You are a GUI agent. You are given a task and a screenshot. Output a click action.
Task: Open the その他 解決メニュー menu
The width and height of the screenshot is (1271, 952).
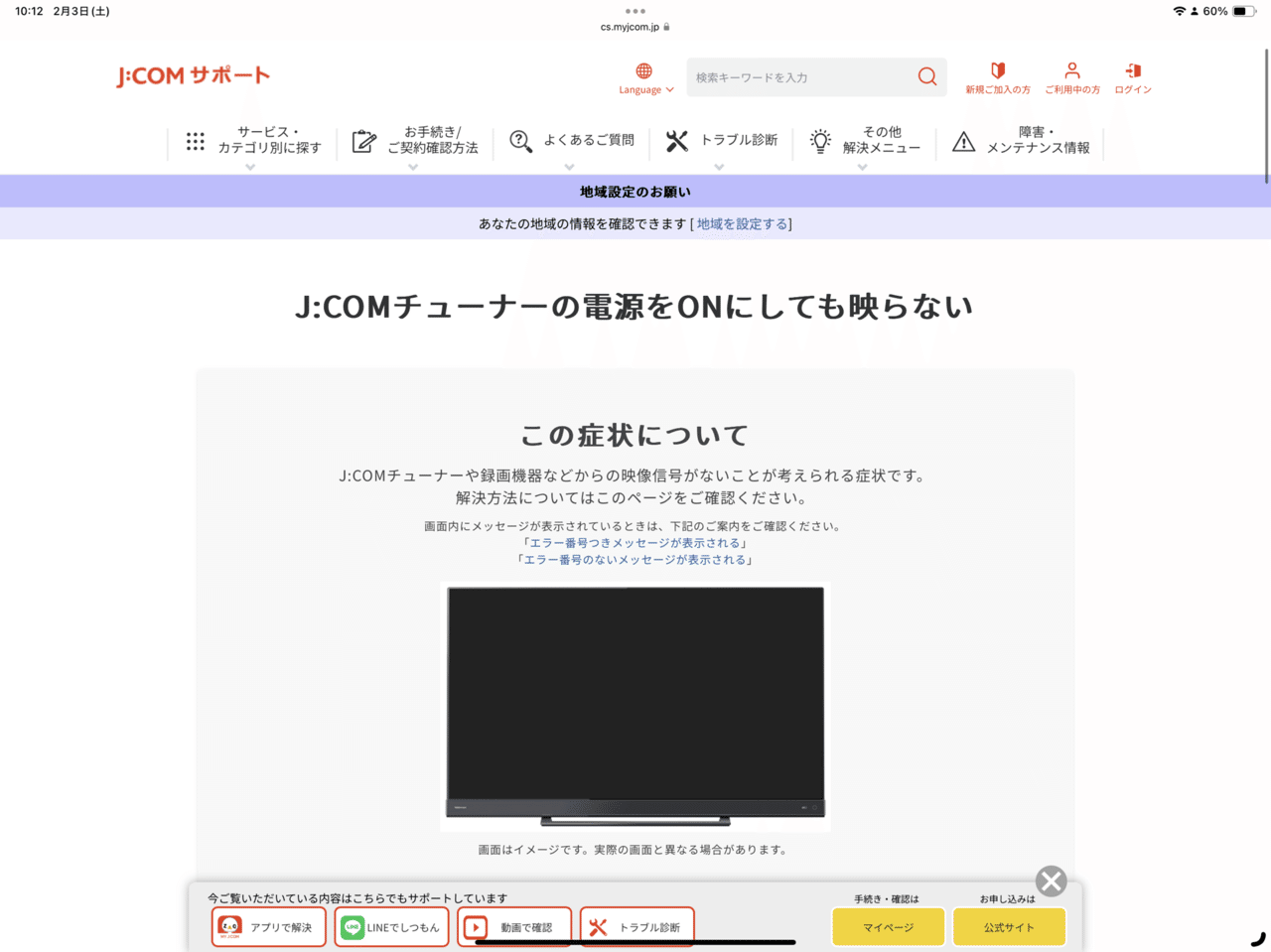[882, 140]
